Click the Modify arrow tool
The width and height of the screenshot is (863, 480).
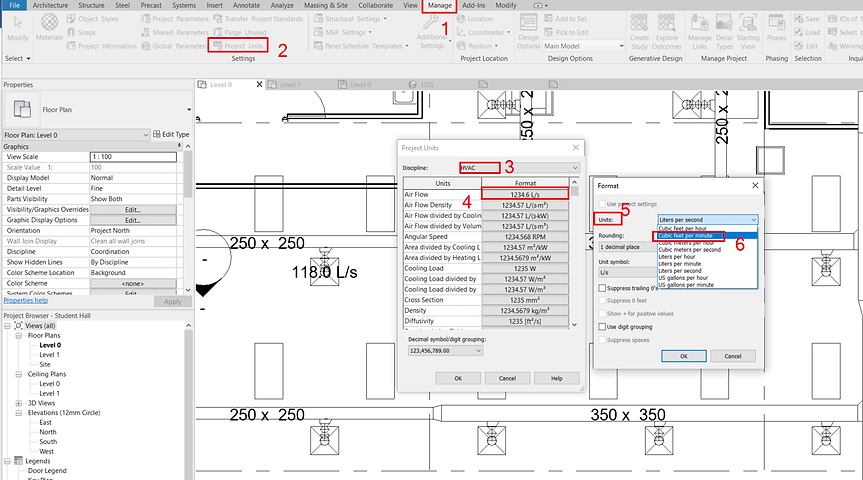(18, 27)
